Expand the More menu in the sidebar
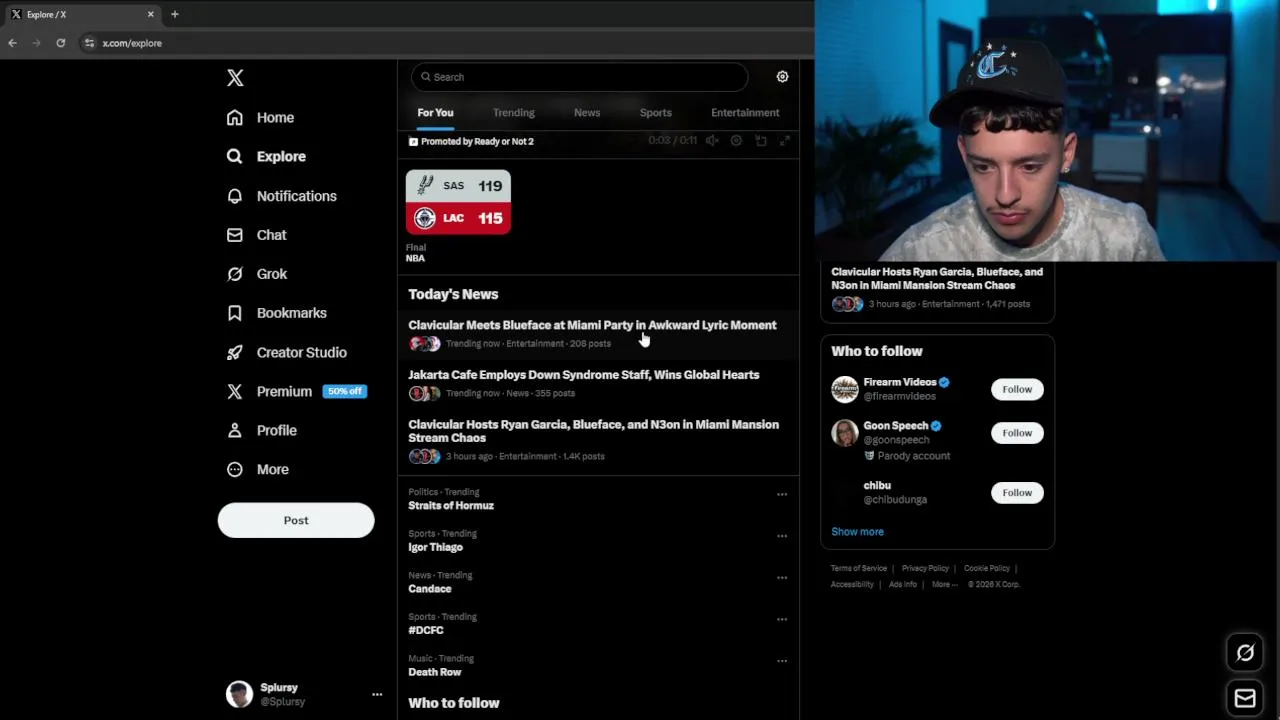Screen dimensions: 1280x720 (x=258, y=469)
